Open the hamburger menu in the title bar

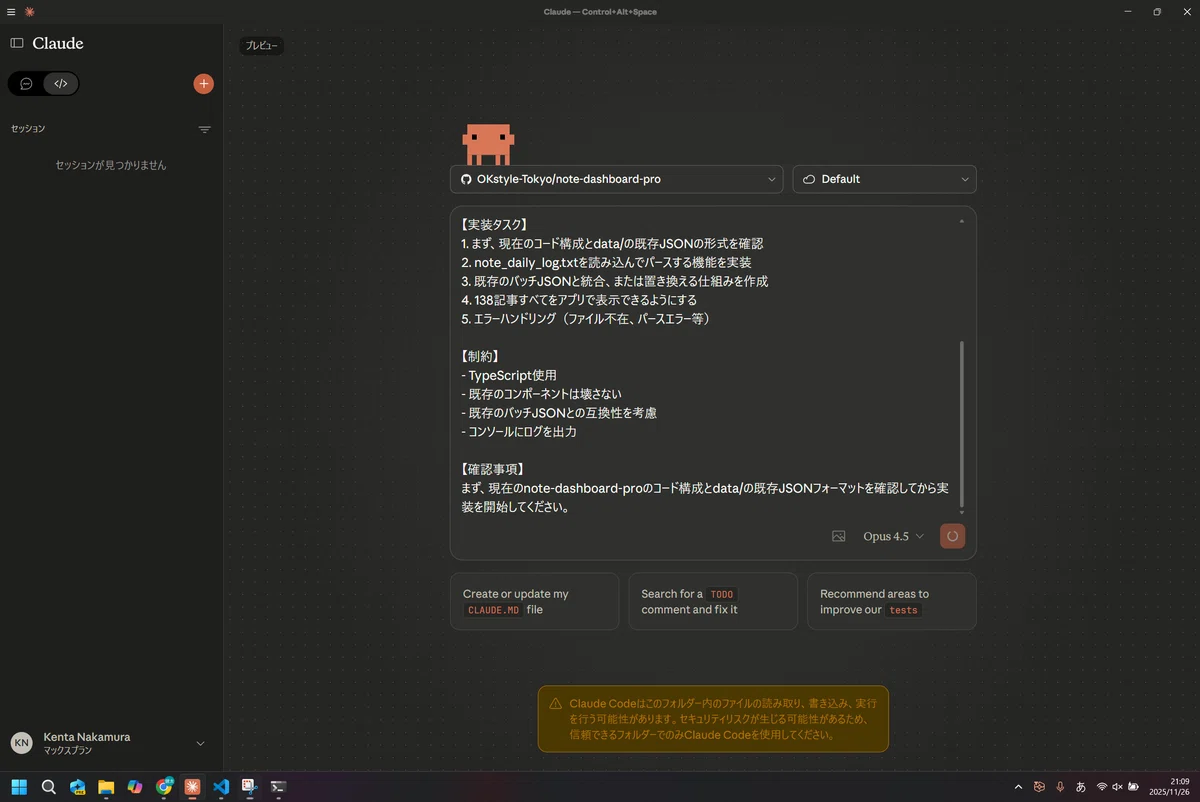click(x=11, y=11)
